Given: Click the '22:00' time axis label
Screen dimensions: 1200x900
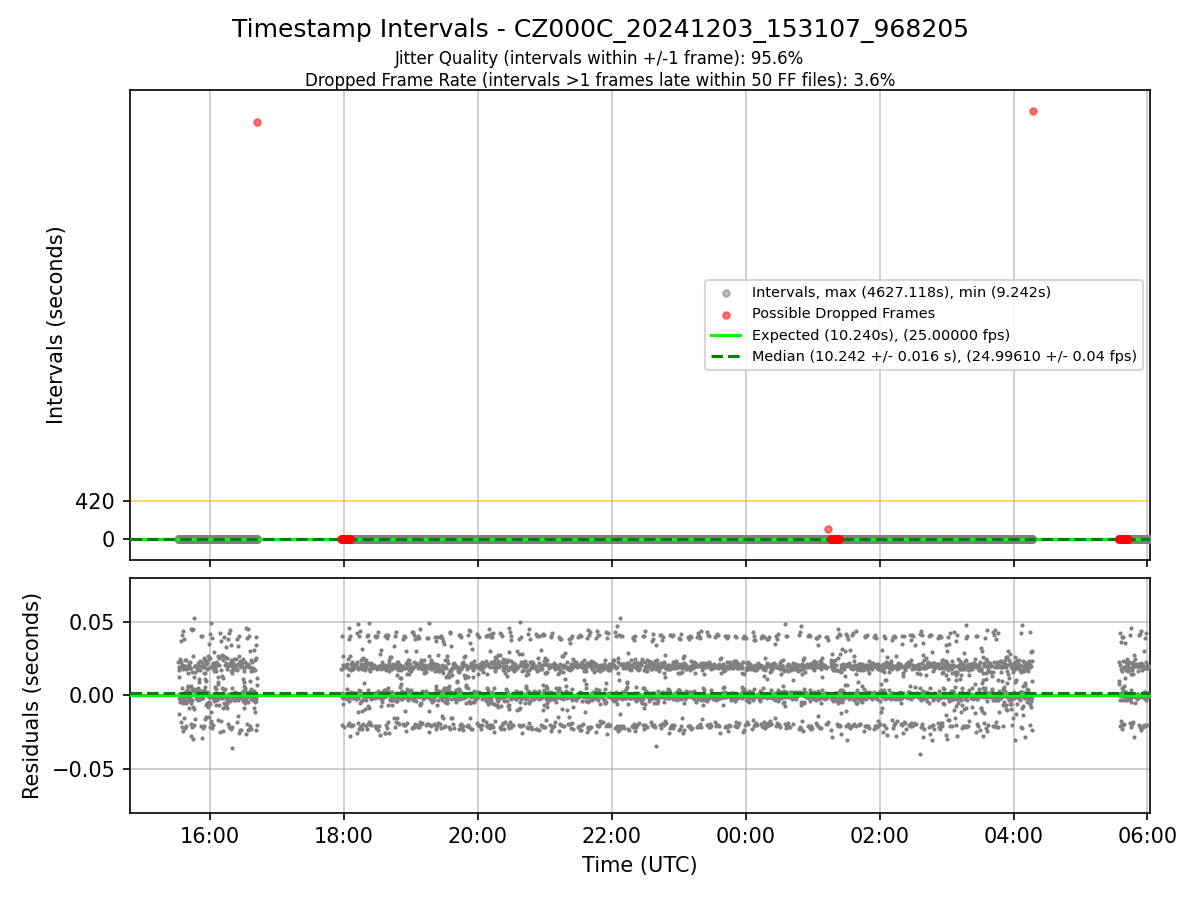Looking at the screenshot, I should 612,836.
